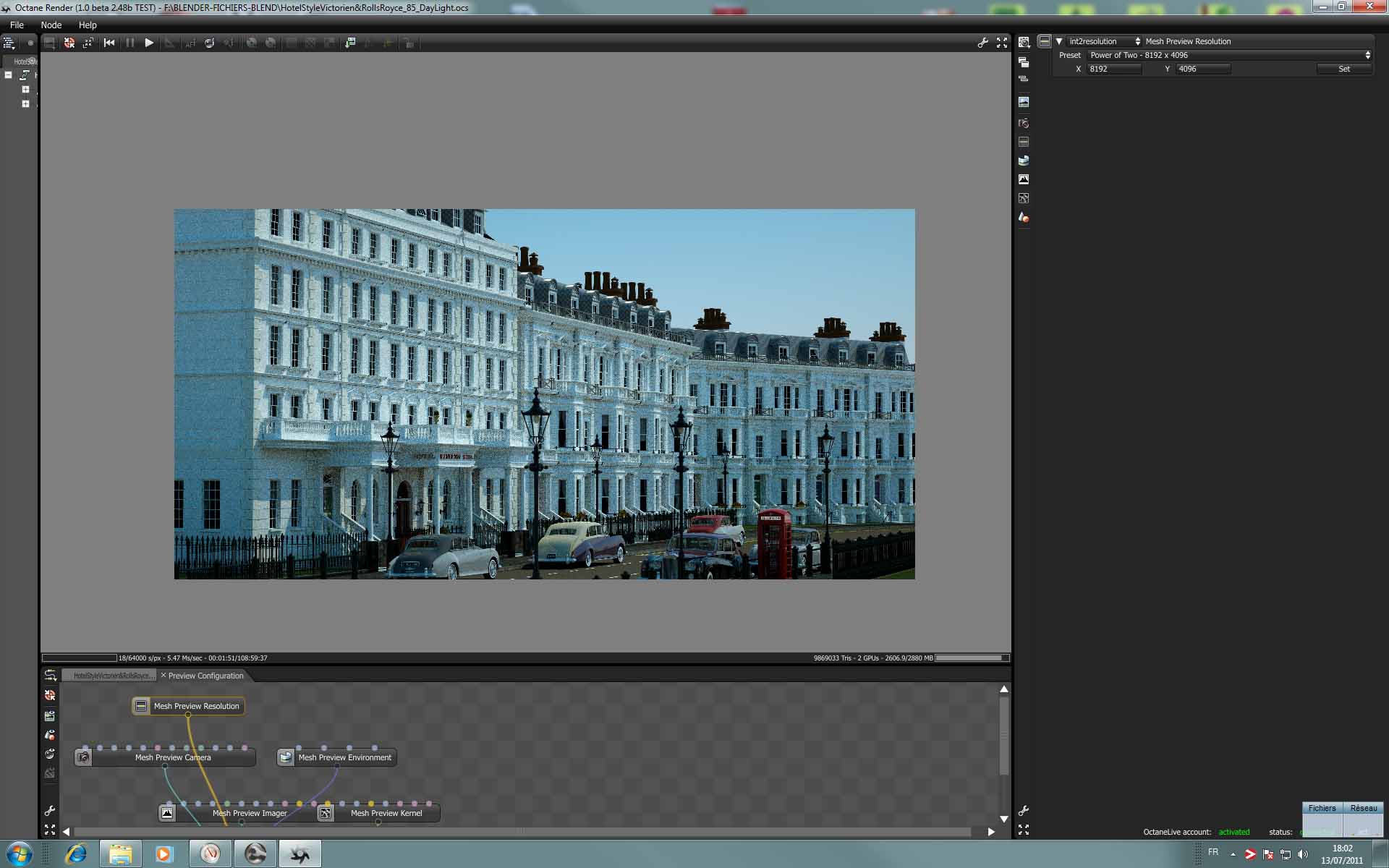Open the int2resolution node type dropdown

pyautogui.click(x=1104, y=42)
